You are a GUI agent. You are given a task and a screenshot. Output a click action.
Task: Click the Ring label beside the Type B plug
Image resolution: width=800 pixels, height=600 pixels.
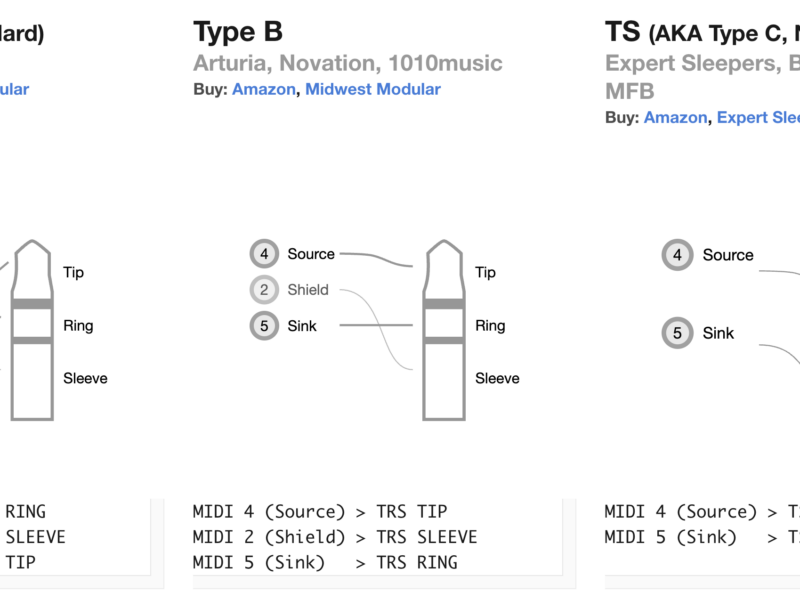click(490, 325)
